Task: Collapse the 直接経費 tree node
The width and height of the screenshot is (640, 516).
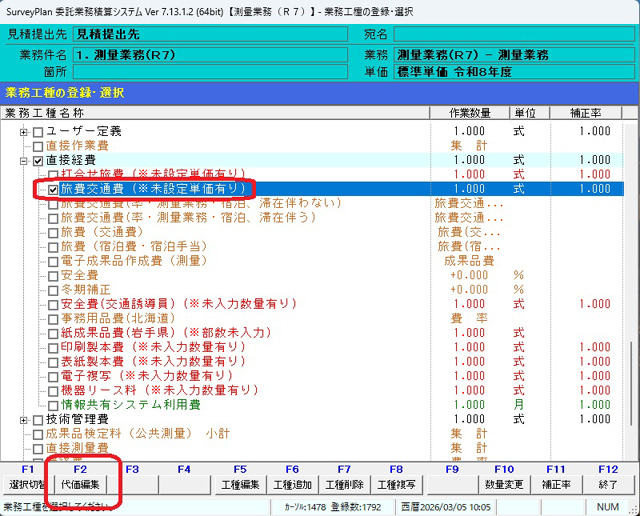Action: click(24, 160)
